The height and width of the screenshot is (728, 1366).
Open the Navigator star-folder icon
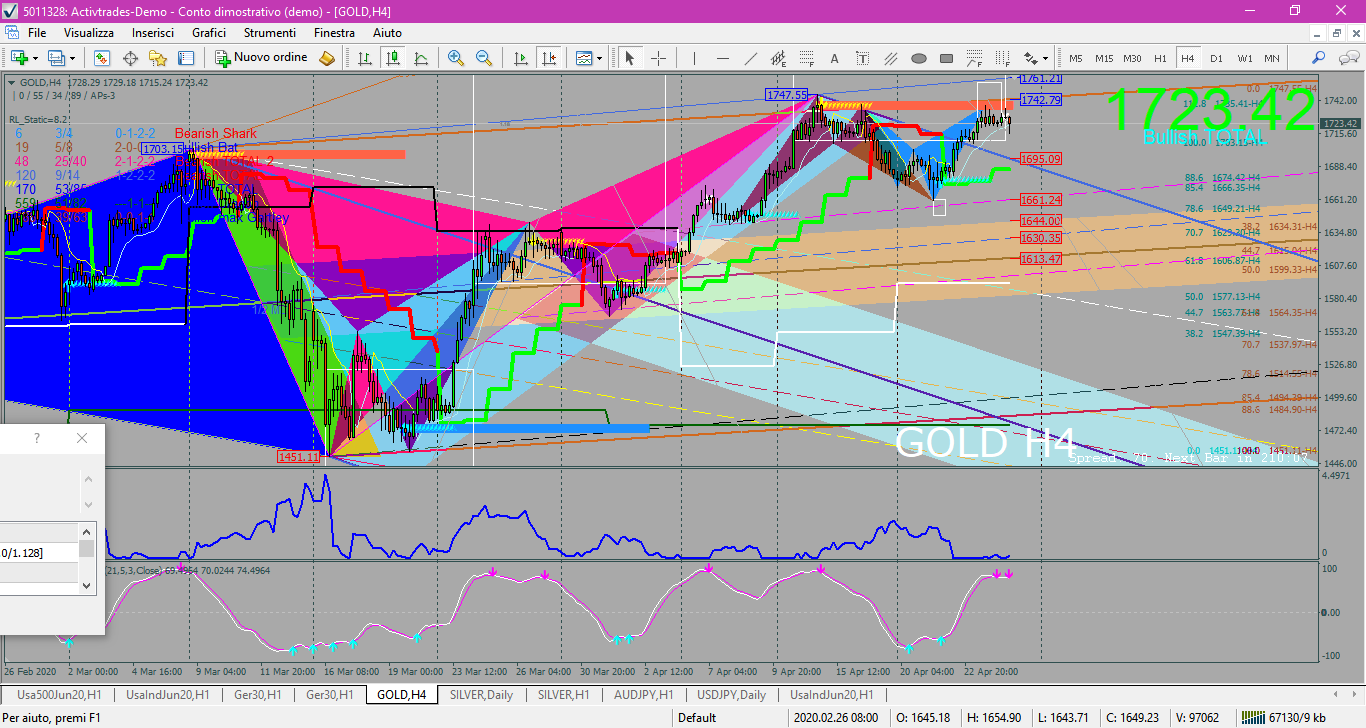pyautogui.click(x=158, y=58)
